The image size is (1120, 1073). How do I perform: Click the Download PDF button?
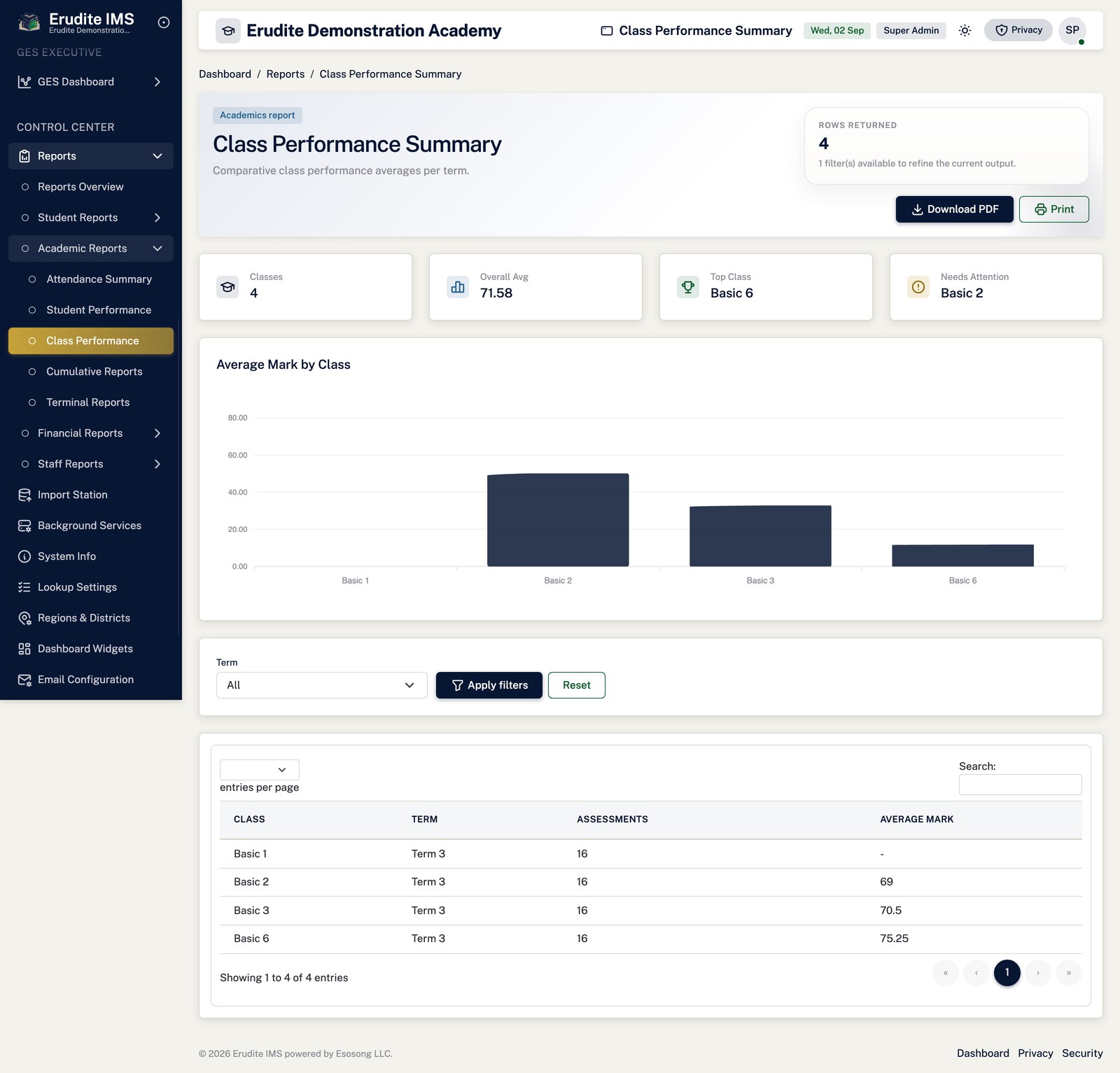tap(955, 209)
